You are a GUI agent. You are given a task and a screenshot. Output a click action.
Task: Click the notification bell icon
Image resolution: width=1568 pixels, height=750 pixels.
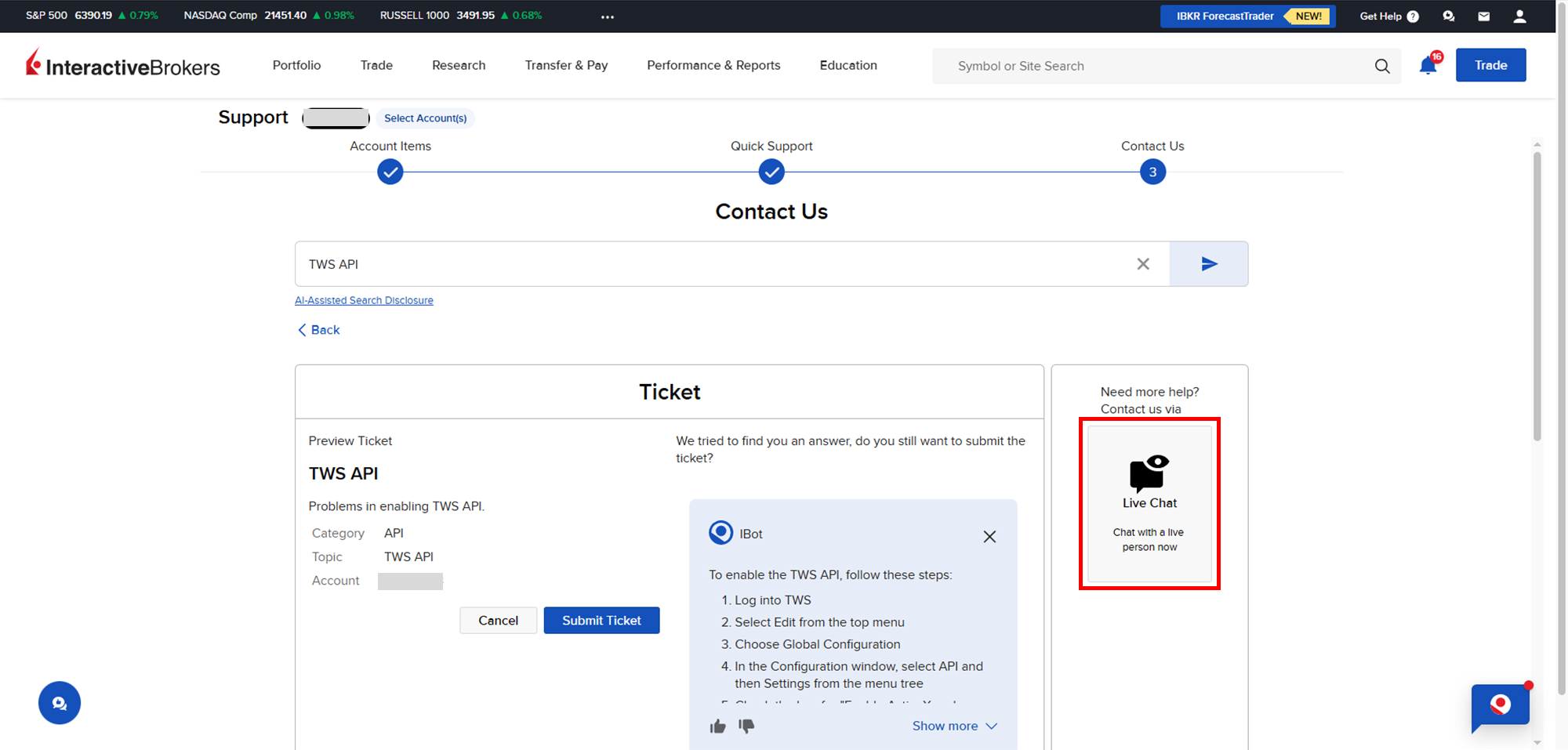click(x=1428, y=66)
